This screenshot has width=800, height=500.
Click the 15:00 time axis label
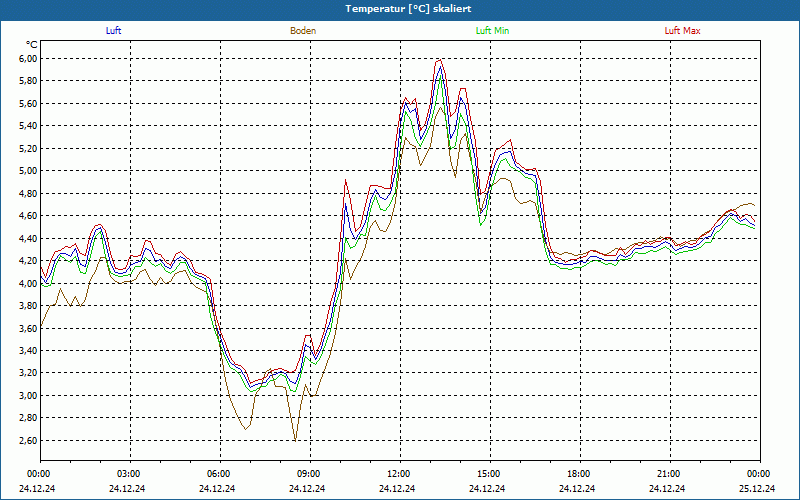[x=489, y=474]
